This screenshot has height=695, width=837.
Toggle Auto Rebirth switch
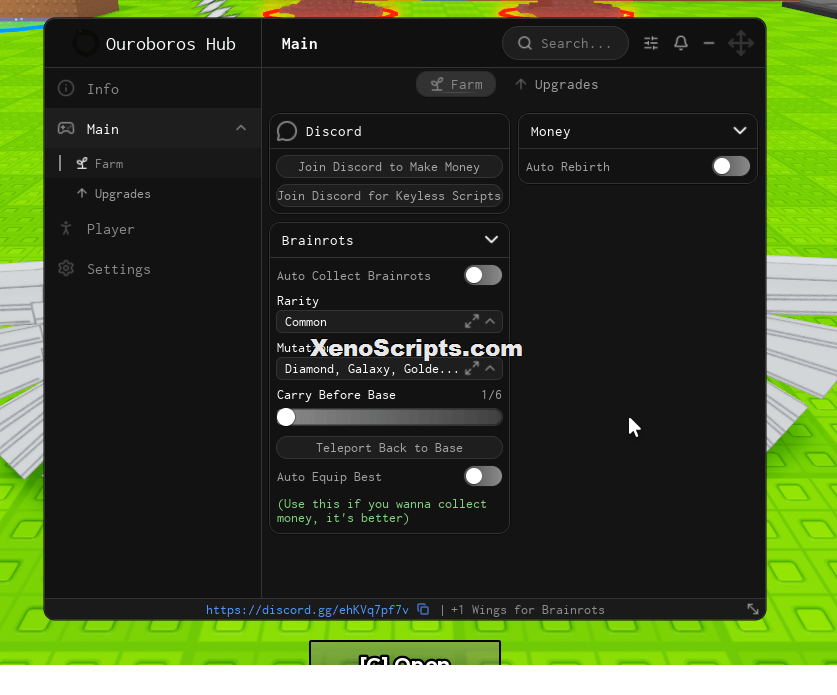pyautogui.click(x=731, y=167)
